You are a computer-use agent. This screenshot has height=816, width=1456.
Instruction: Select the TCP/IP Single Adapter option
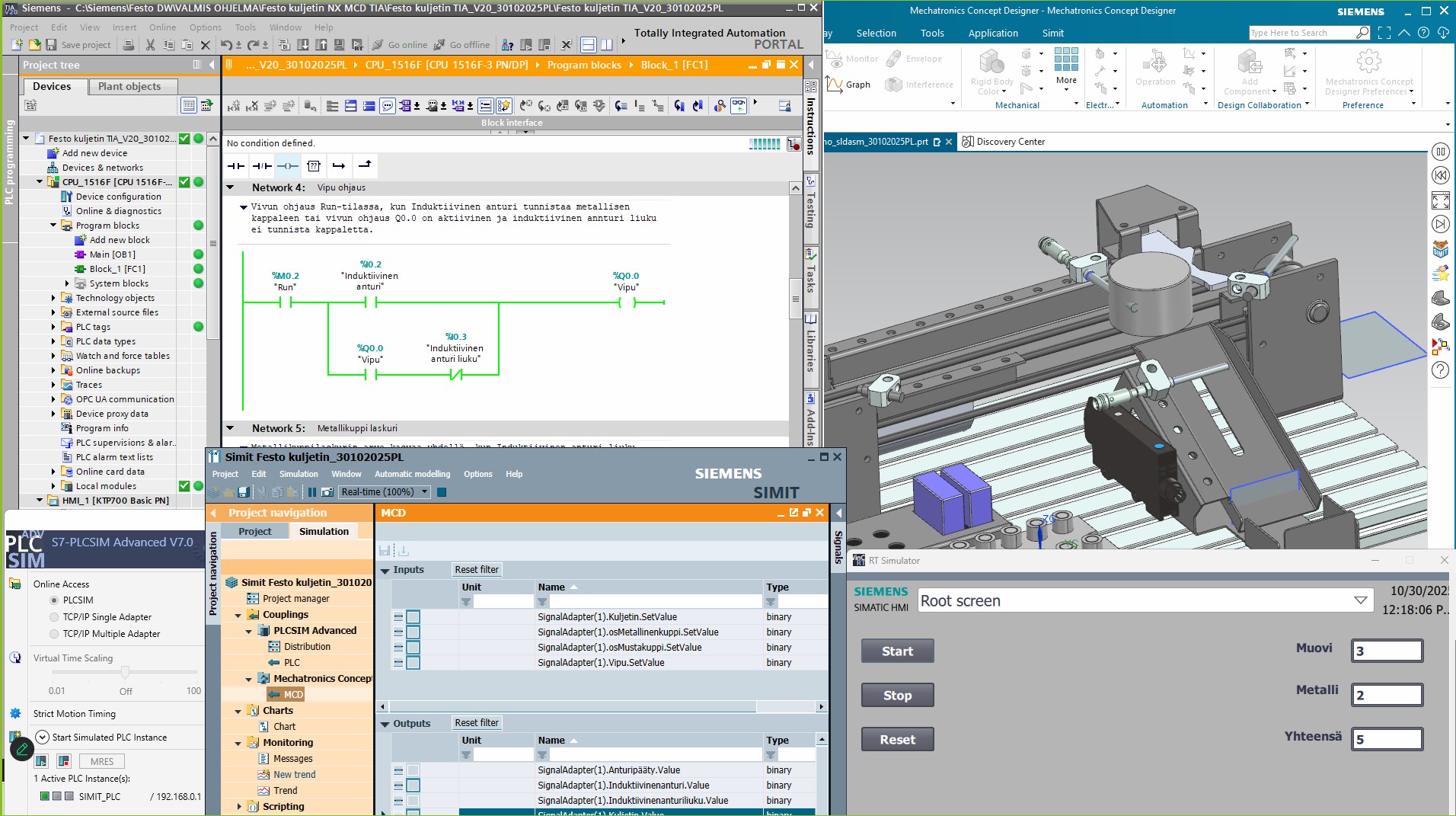point(54,617)
